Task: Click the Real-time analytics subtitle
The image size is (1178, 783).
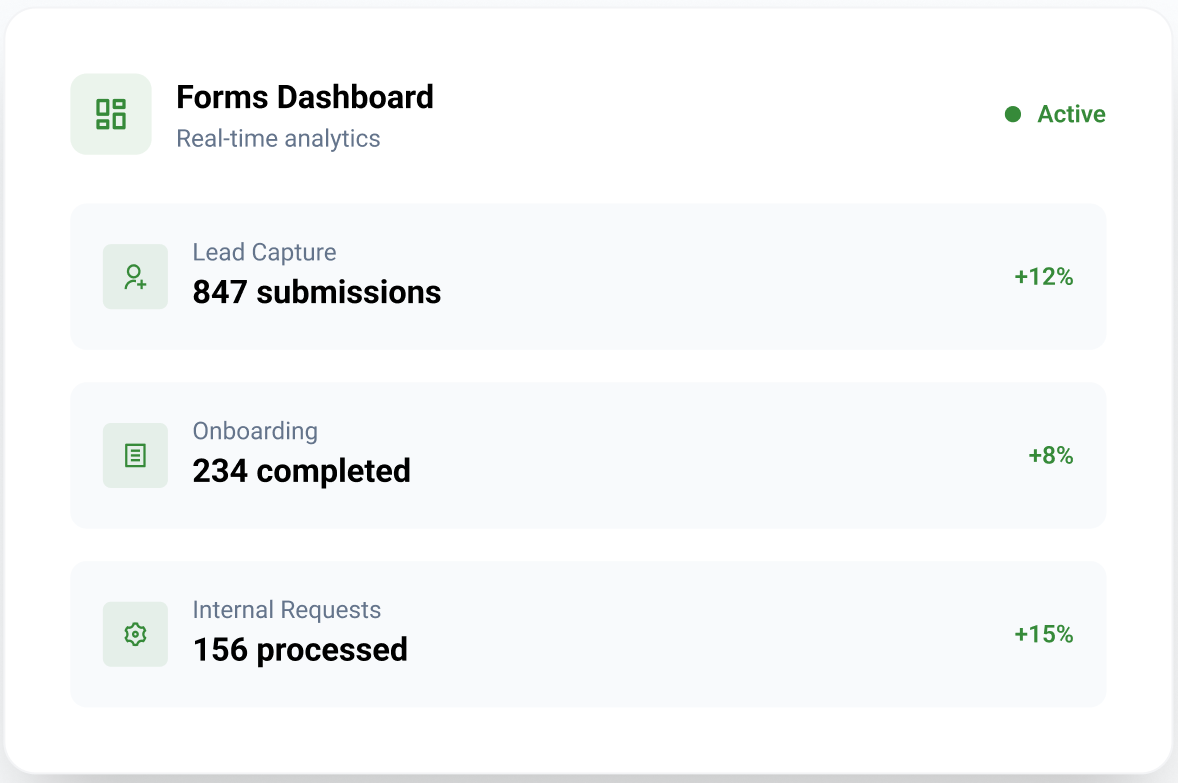Action: (x=278, y=138)
